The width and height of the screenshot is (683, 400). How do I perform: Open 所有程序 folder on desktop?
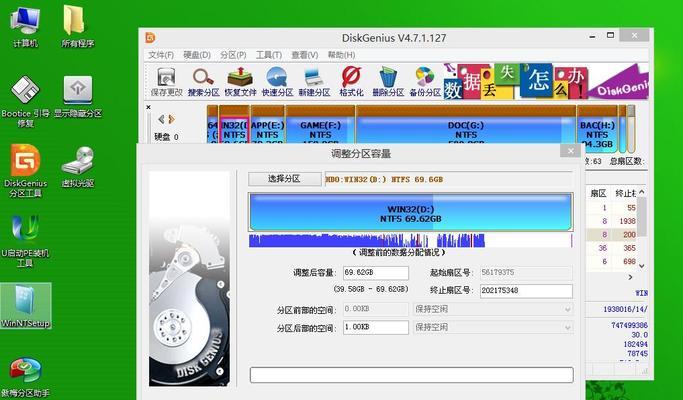coord(78,26)
